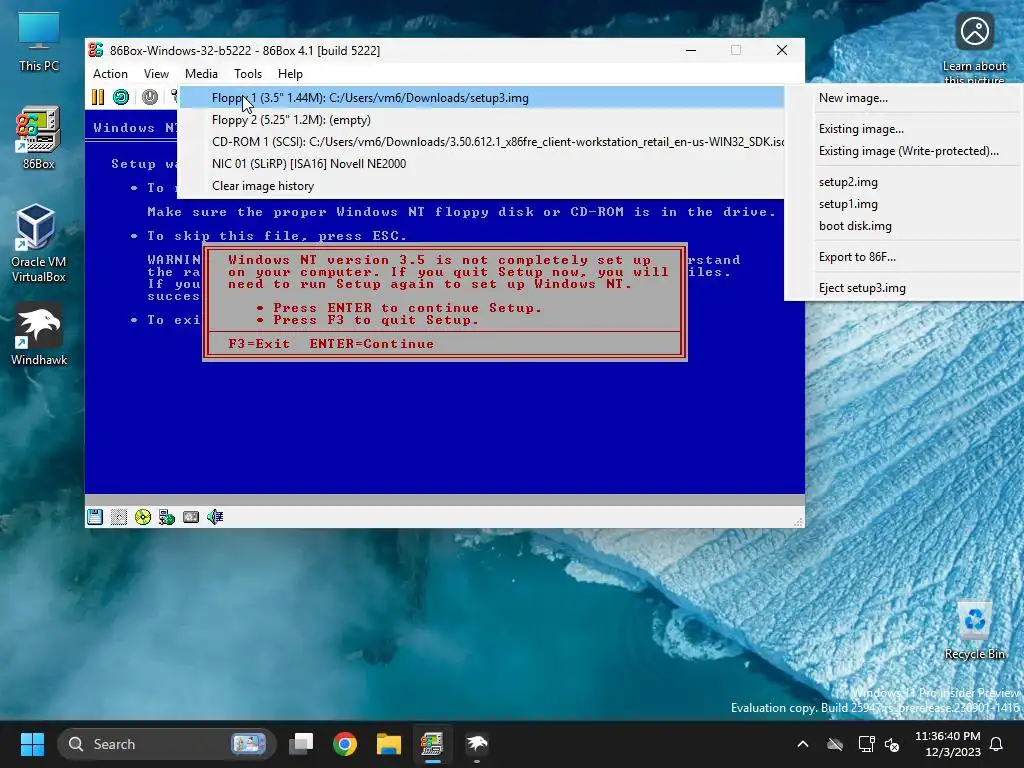Click the Windhawk taskbar button
1024x768 pixels.
pos(476,744)
